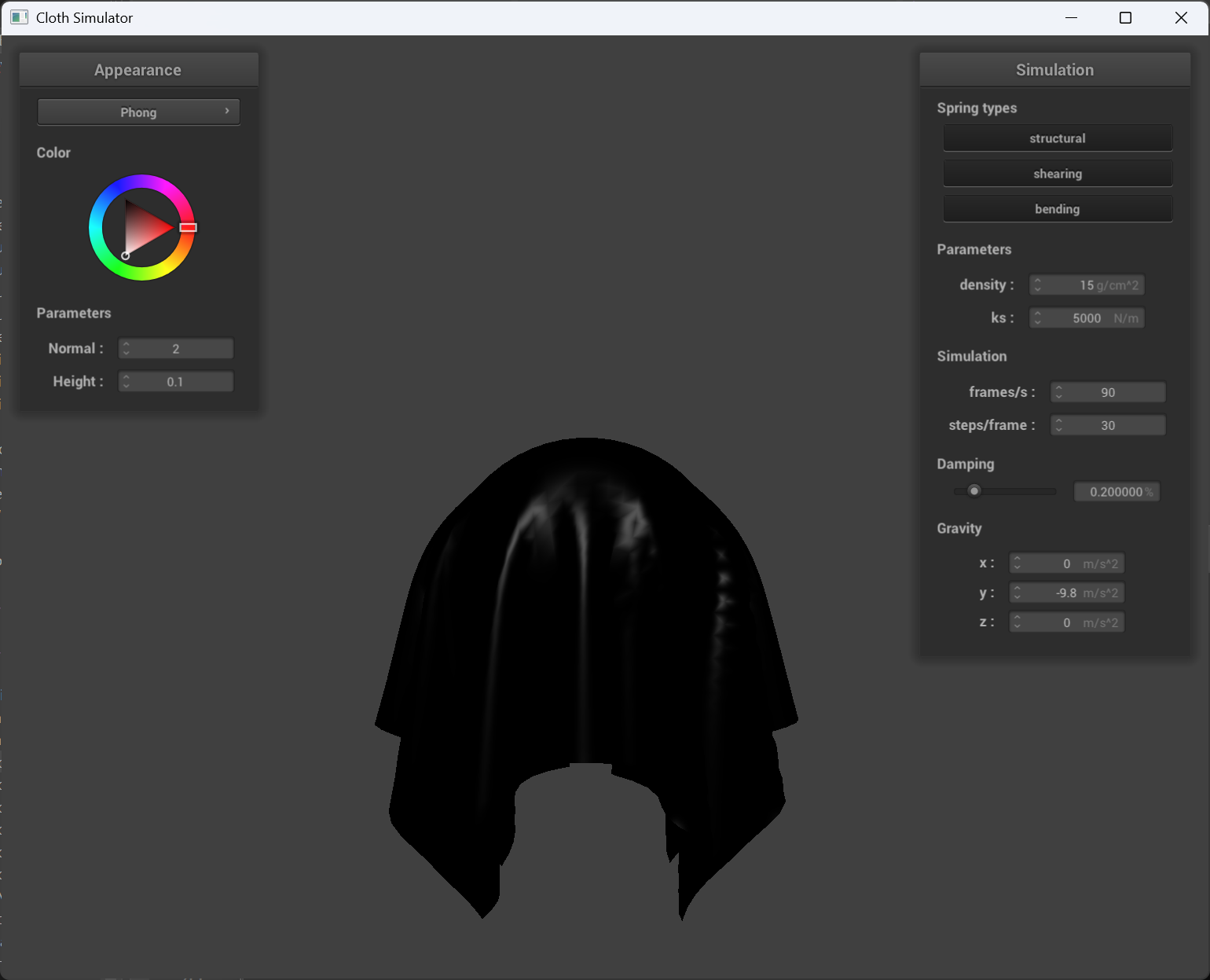Click the damping percentage value box
The height and width of the screenshot is (980, 1210).
[x=1116, y=492]
